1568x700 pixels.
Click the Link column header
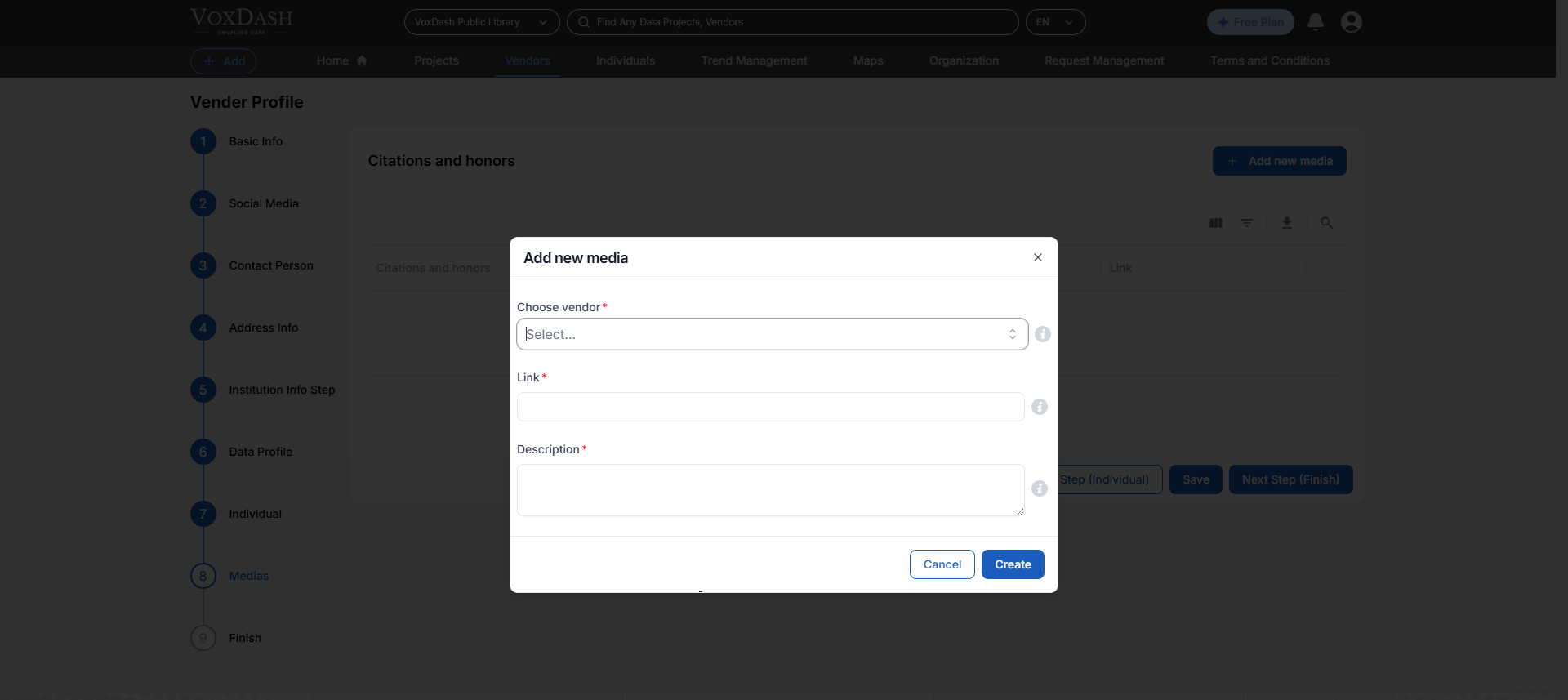(1120, 268)
